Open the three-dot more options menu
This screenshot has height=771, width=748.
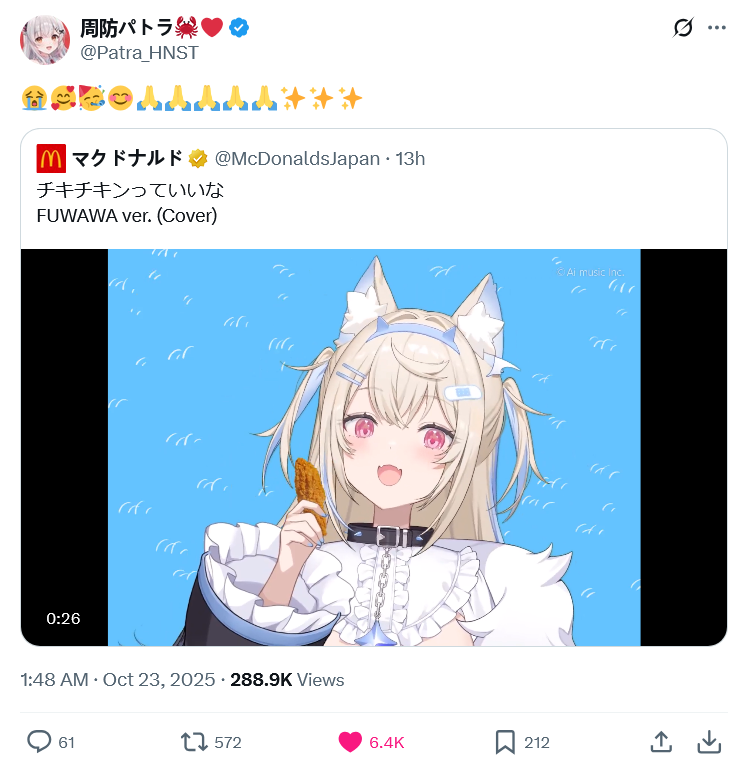pos(717,28)
